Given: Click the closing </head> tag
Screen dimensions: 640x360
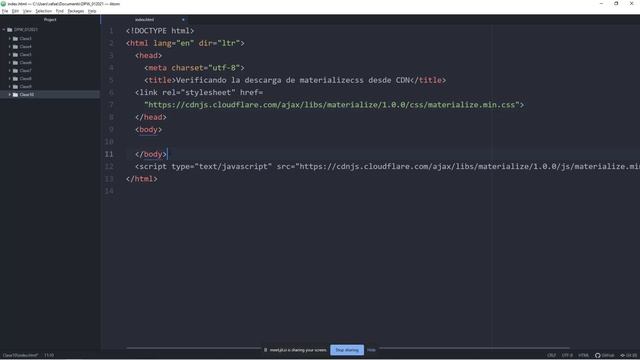Looking at the screenshot, I should tap(151, 117).
